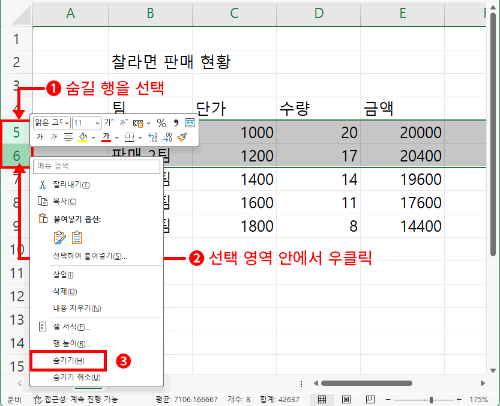Image resolution: width=500 pixels, height=406 pixels.
Task: Click merge and center icon in mini toolbar
Action: (190, 123)
